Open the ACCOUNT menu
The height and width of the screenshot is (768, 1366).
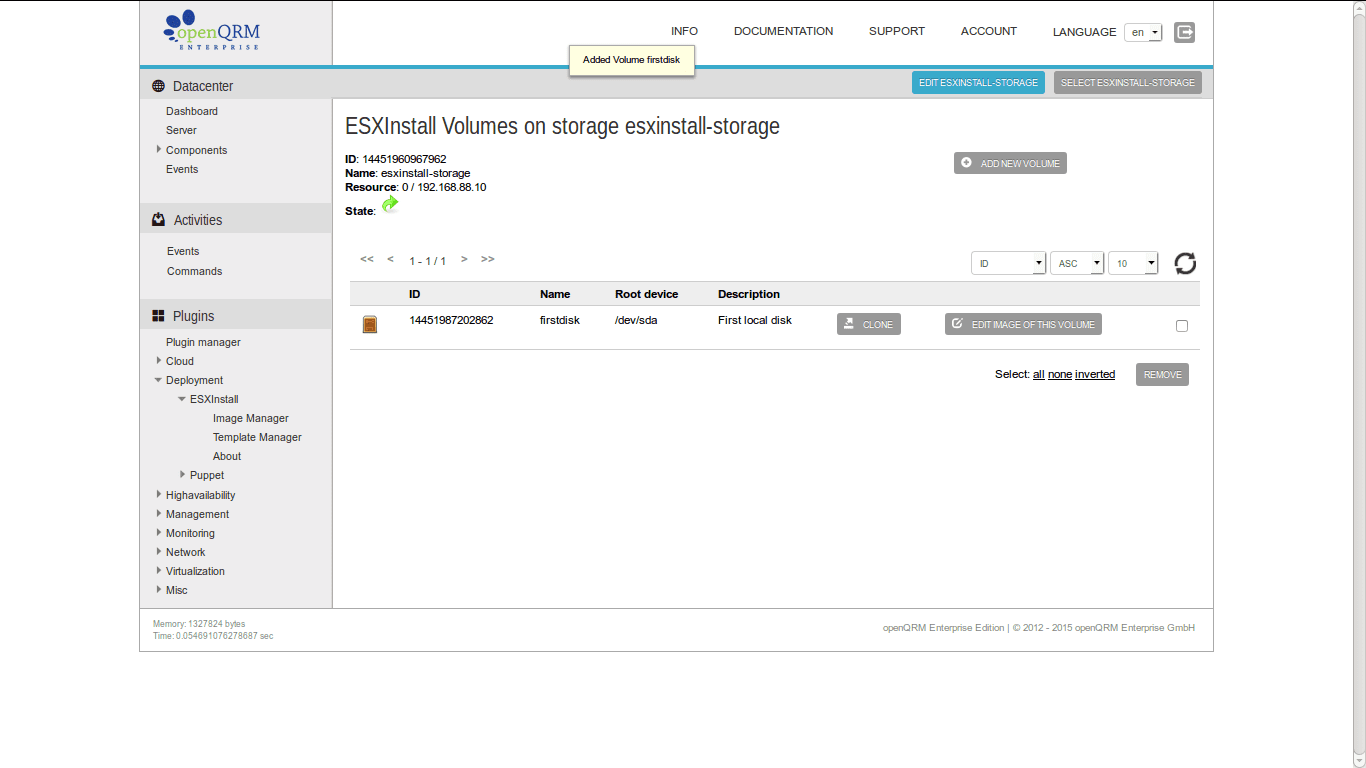989,31
